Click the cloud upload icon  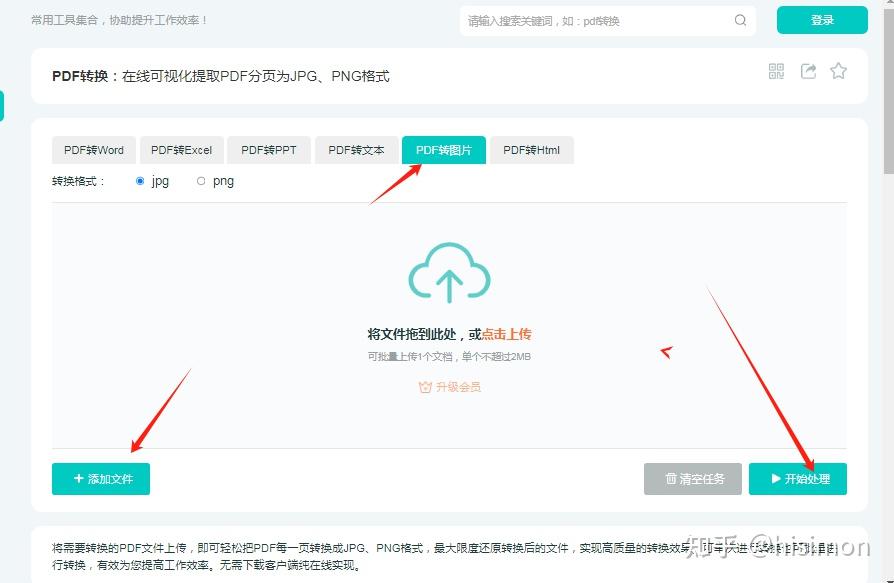[449, 272]
